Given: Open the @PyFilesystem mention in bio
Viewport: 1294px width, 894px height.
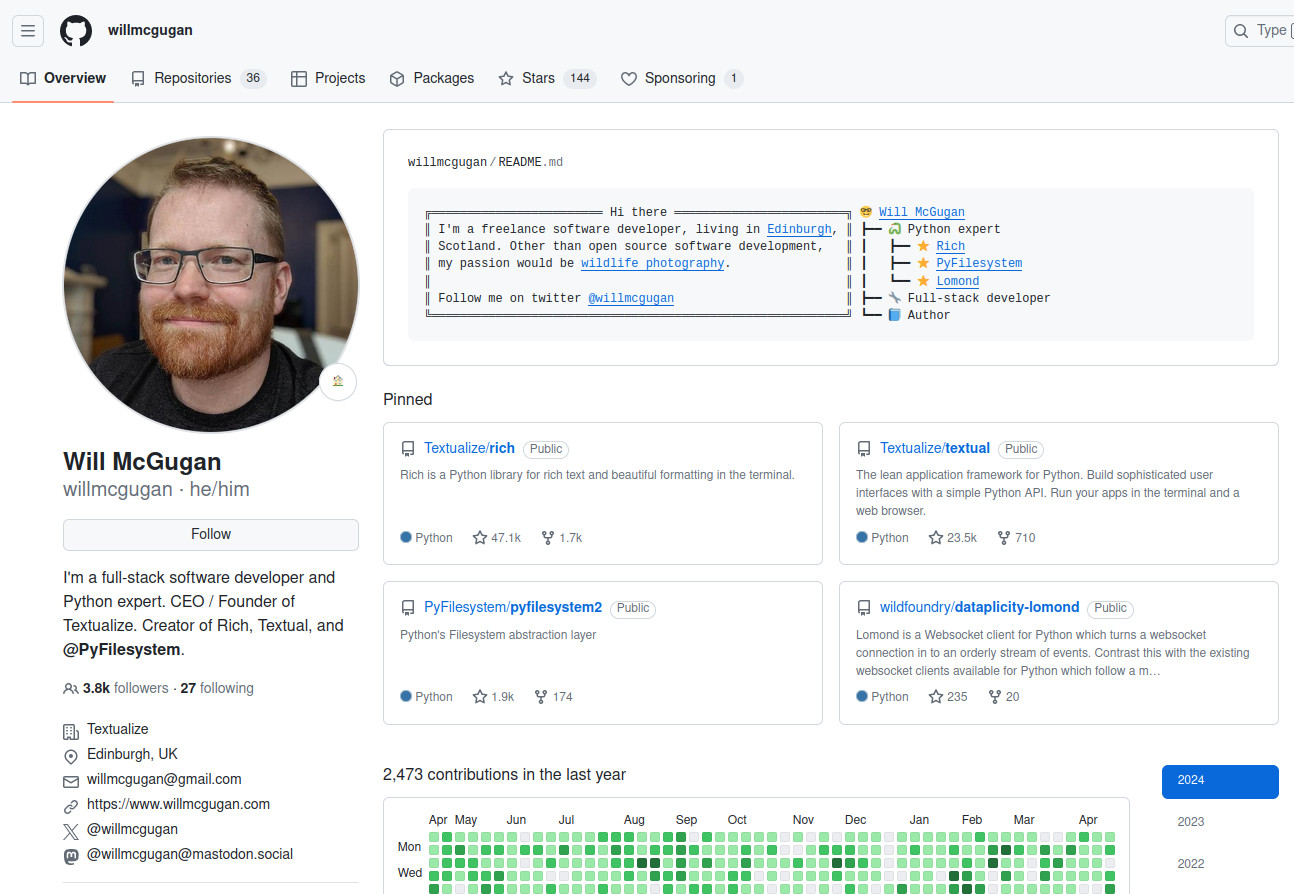Looking at the screenshot, I should [122, 650].
